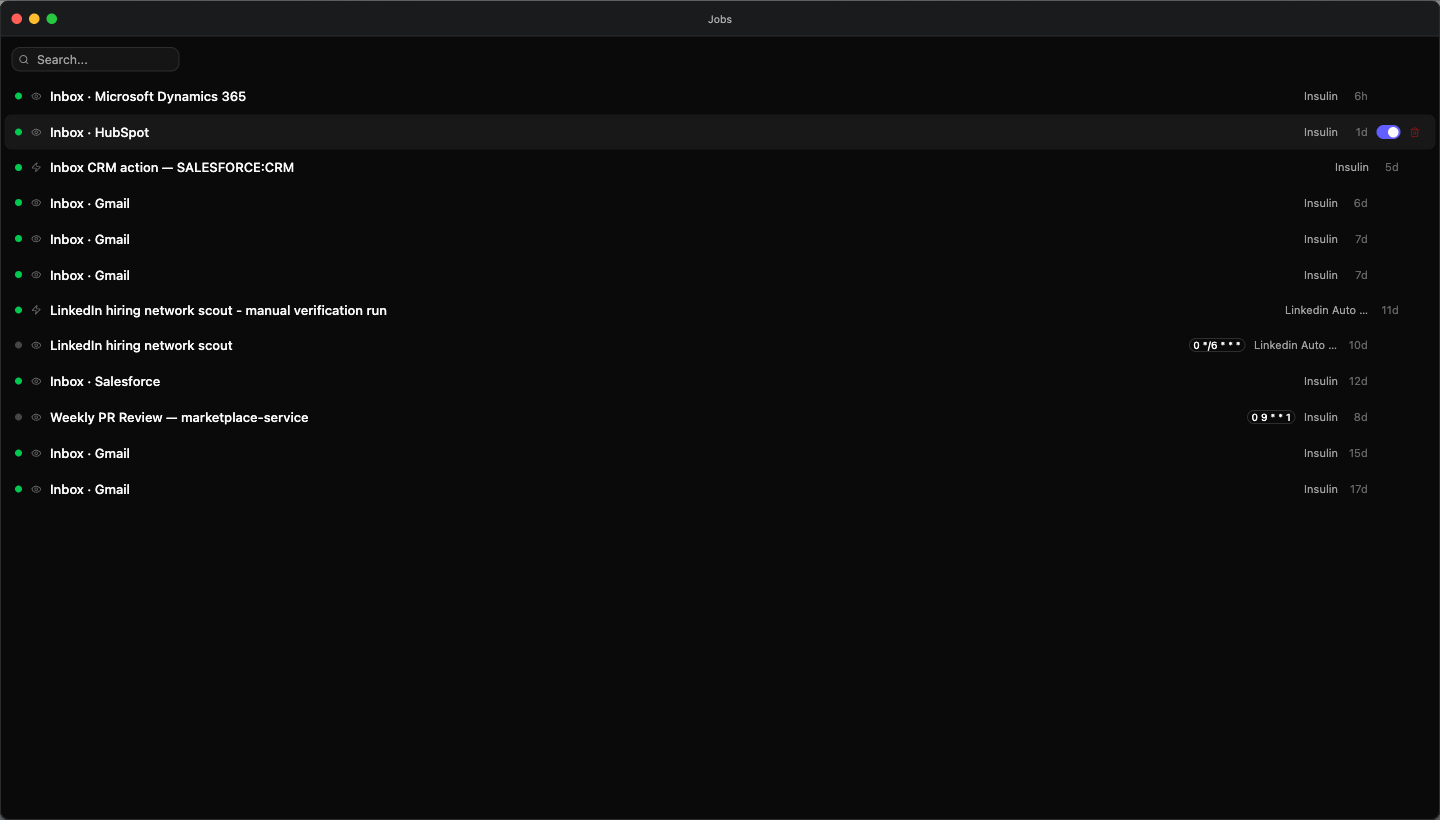Click the green status dot on HubSpot row
The width and height of the screenshot is (1440, 820).
pos(18,132)
